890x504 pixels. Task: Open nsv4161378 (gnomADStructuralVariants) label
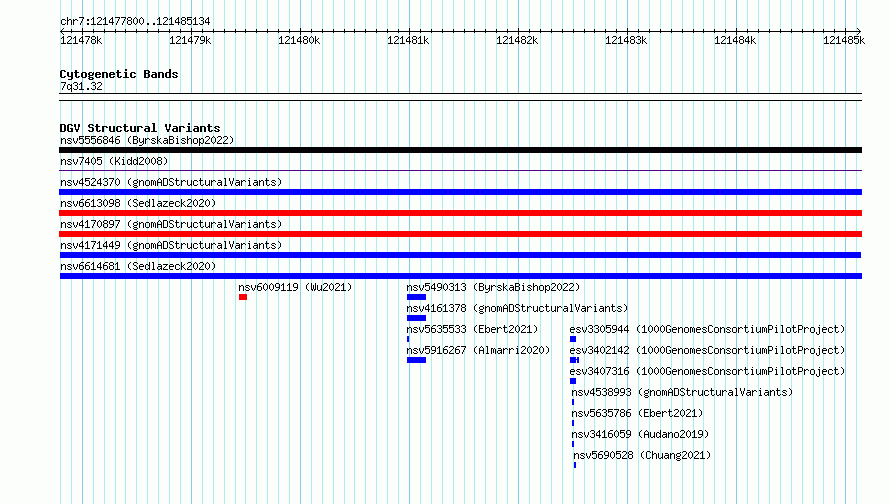[x=517, y=308]
